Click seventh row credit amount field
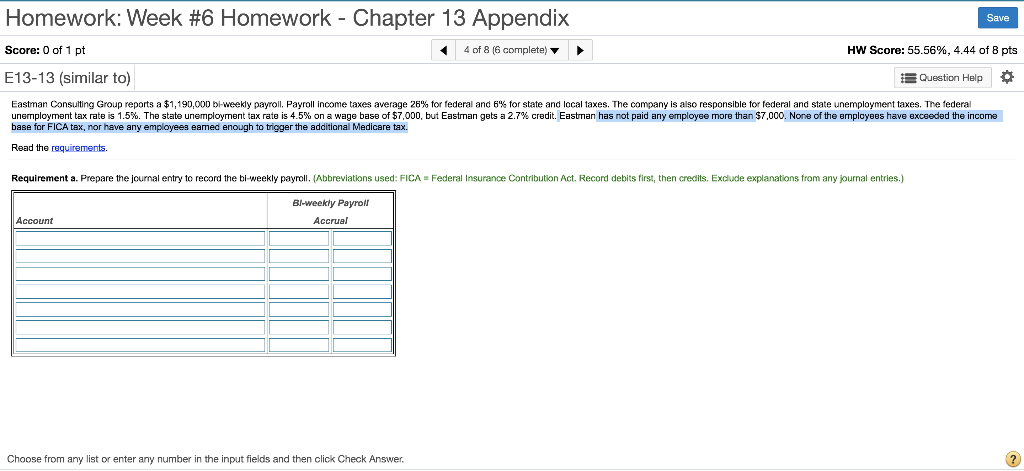This screenshot has width=1024, height=471. (362, 344)
